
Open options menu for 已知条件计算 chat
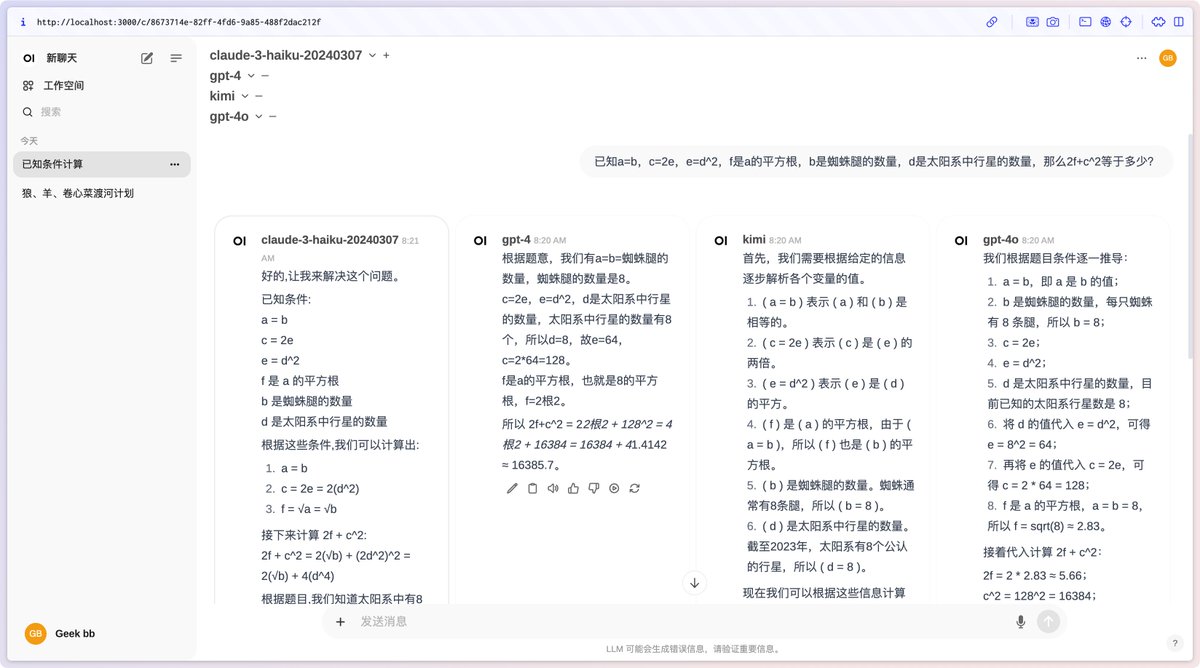175,164
